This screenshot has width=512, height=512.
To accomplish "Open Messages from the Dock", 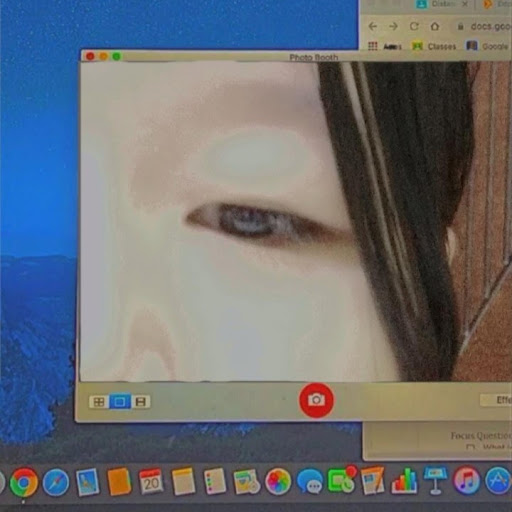I will [310, 481].
